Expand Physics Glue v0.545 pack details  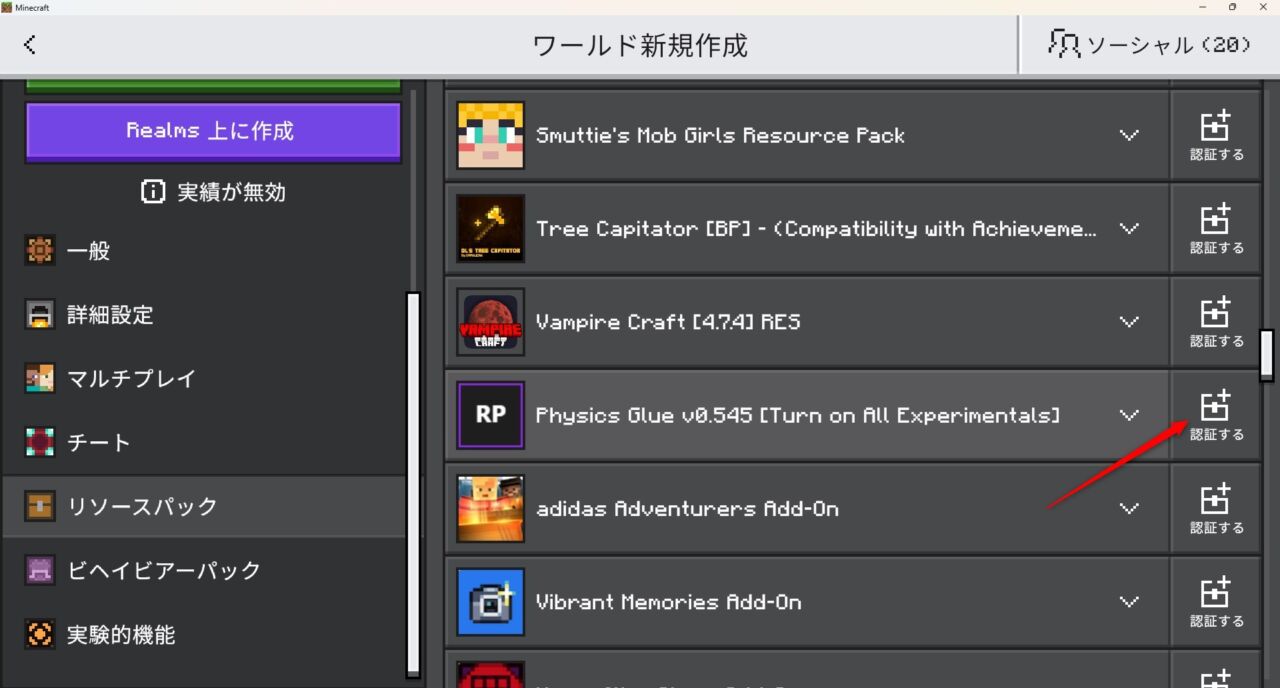pos(1129,415)
